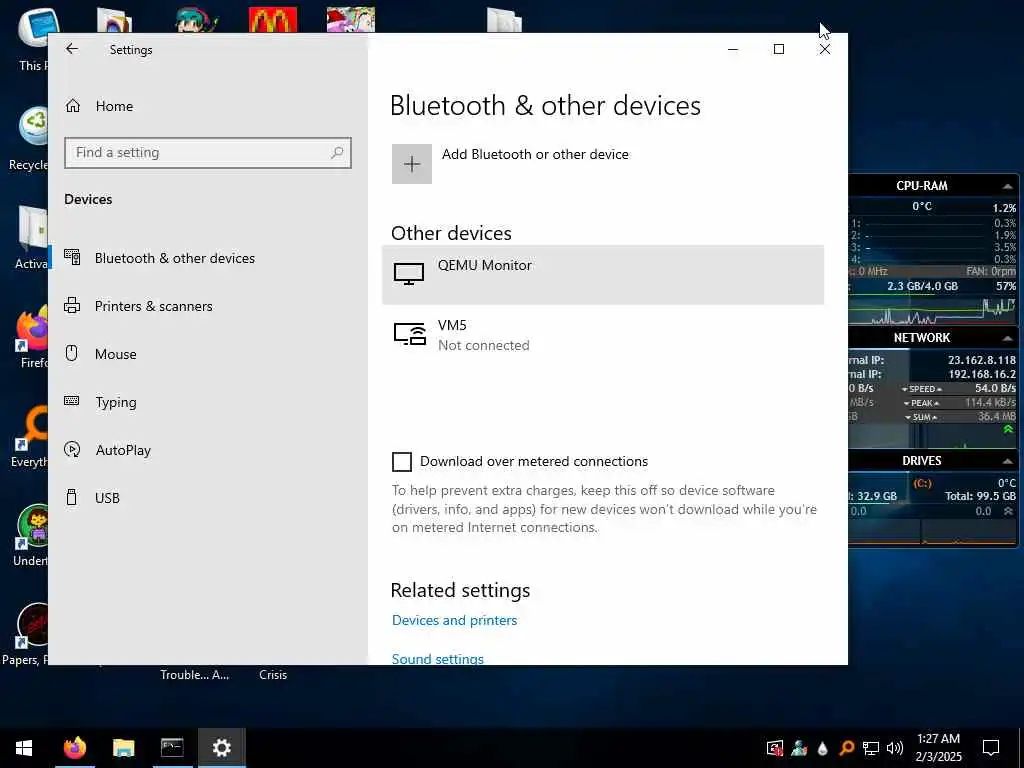Click the Trouble... A... desktop label

coord(195,675)
